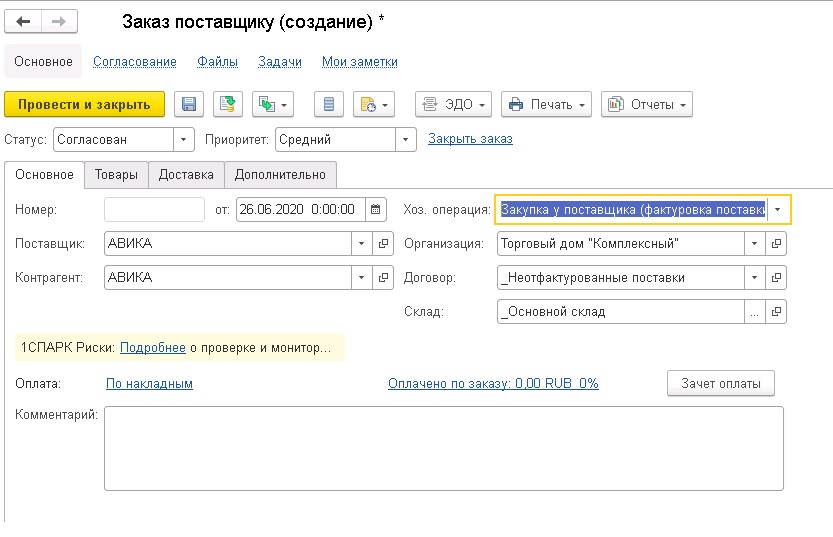Open the Оплачено по заказу link
Image resolution: width=833 pixels, height=537 pixels.
tap(493, 383)
